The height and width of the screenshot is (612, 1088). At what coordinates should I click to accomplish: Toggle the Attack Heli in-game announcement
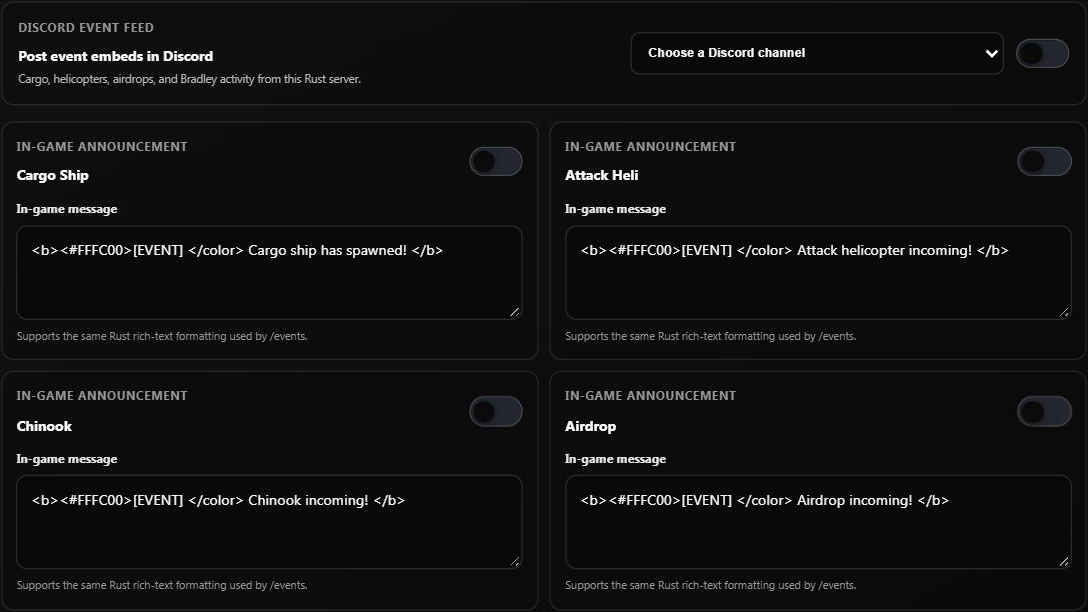point(1044,162)
